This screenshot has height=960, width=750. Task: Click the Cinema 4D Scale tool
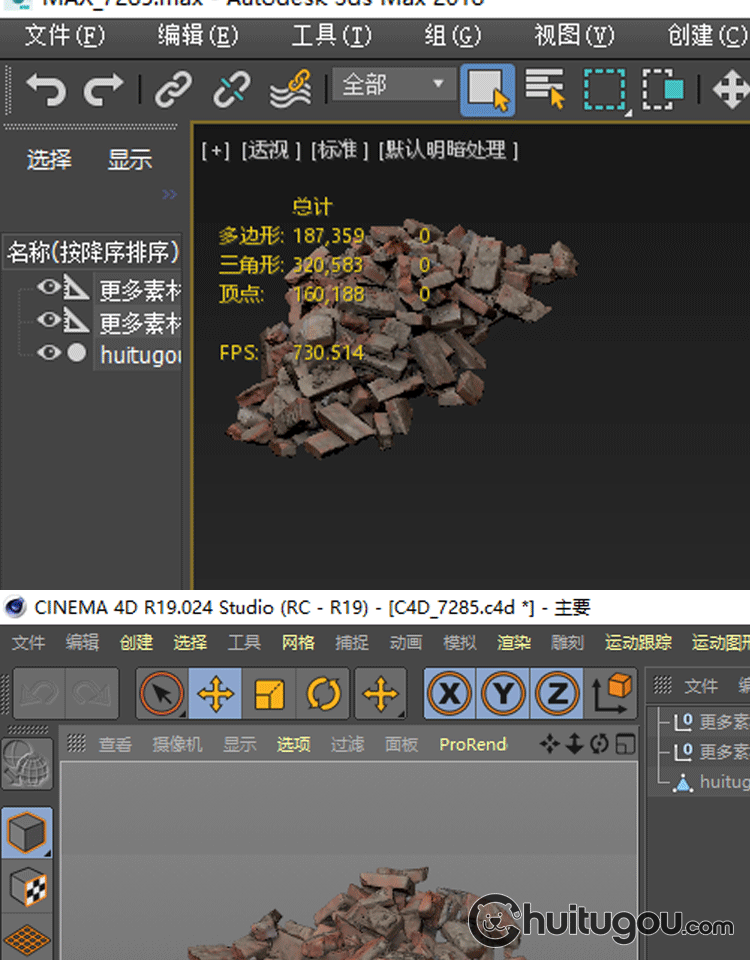pyautogui.click(x=269, y=694)
